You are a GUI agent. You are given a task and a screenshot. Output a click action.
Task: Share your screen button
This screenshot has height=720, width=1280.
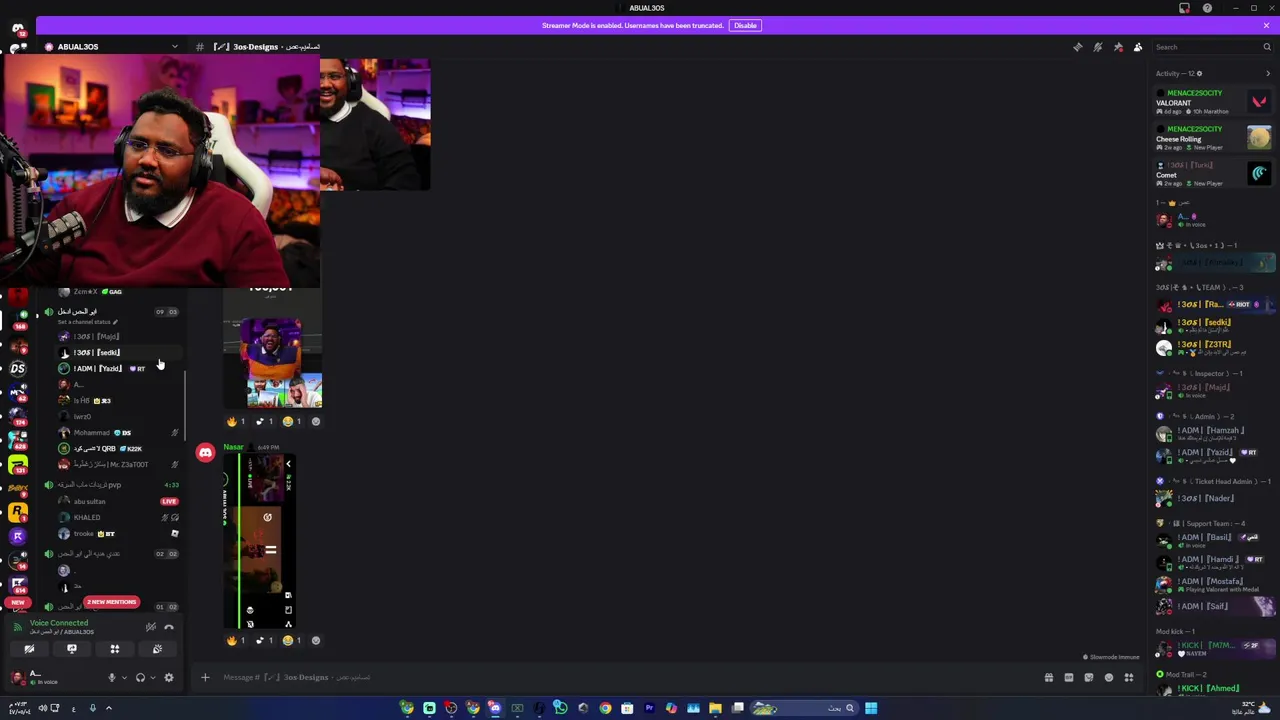(x=72, y=649)
